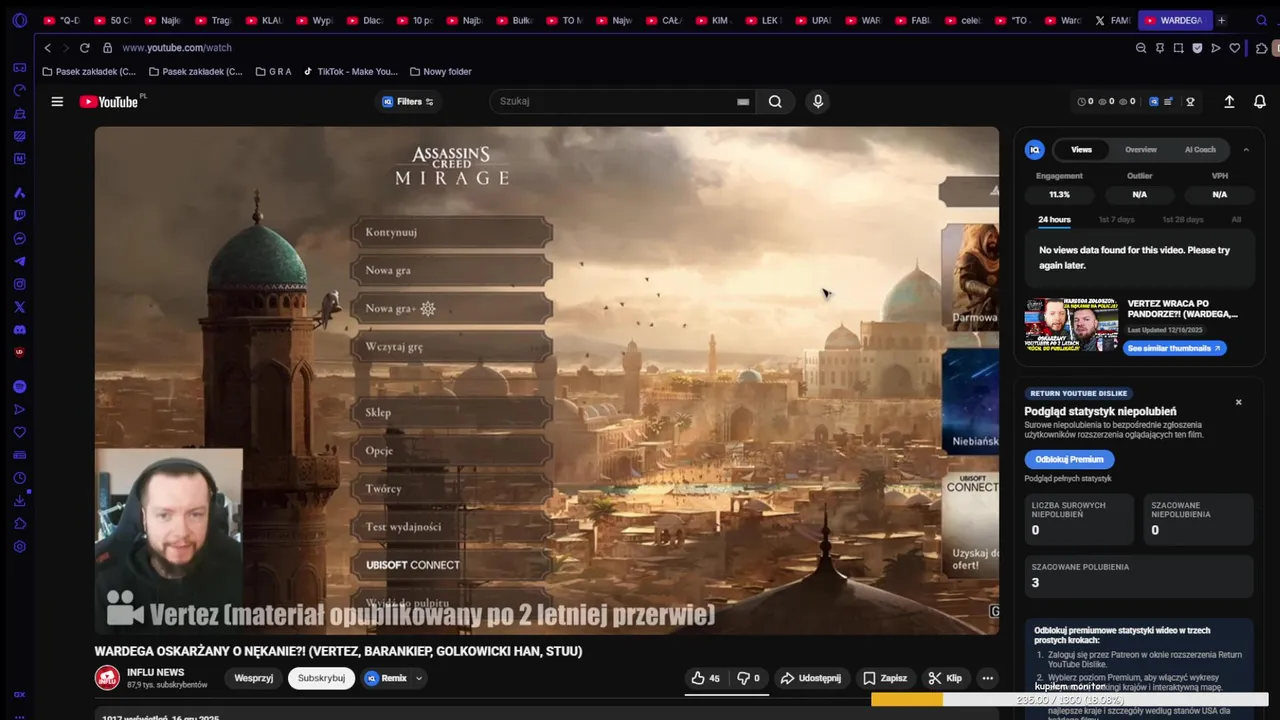Click the Klip clip button
Screen dimensions: 1280x720
click(x=944, y=678)
